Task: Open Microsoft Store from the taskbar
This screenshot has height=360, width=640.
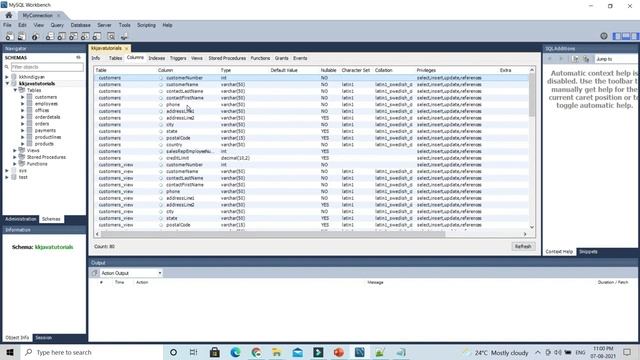Action: (x=215, y=352)
